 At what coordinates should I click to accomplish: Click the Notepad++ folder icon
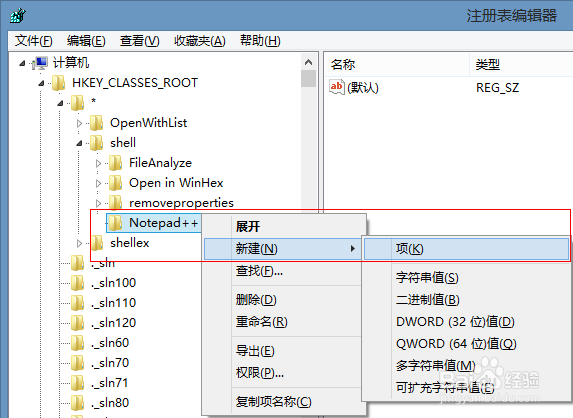tap(115, 223)
